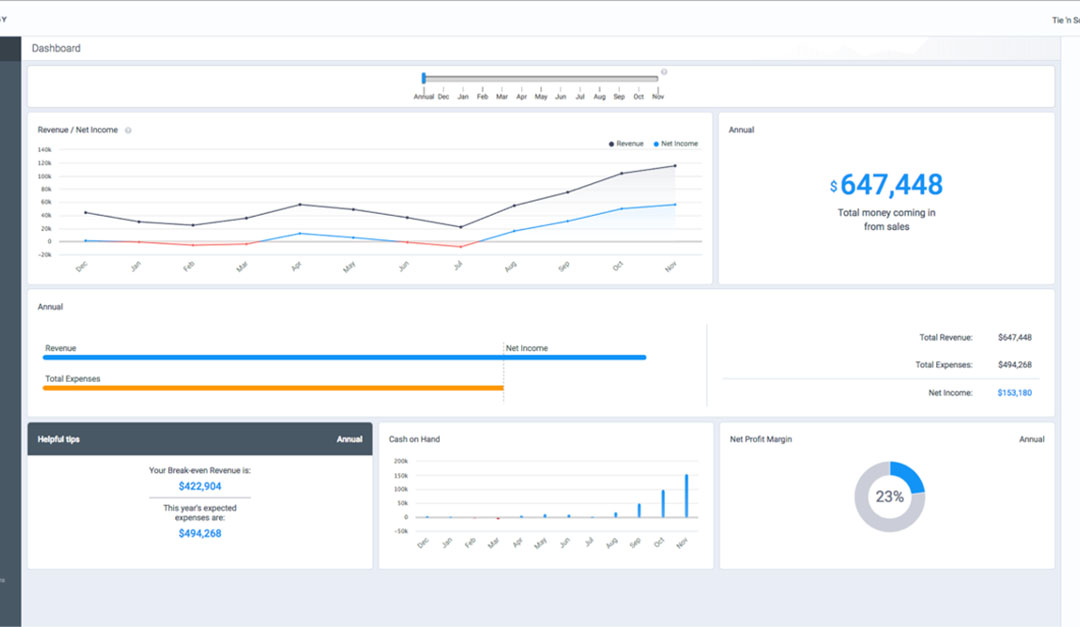Click the help icon beside the period slider
The image size is (1080, 627).
click(x=664, y=72)
